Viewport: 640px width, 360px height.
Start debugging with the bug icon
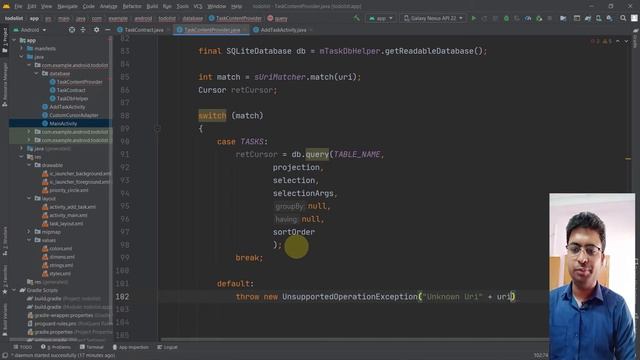506,18
